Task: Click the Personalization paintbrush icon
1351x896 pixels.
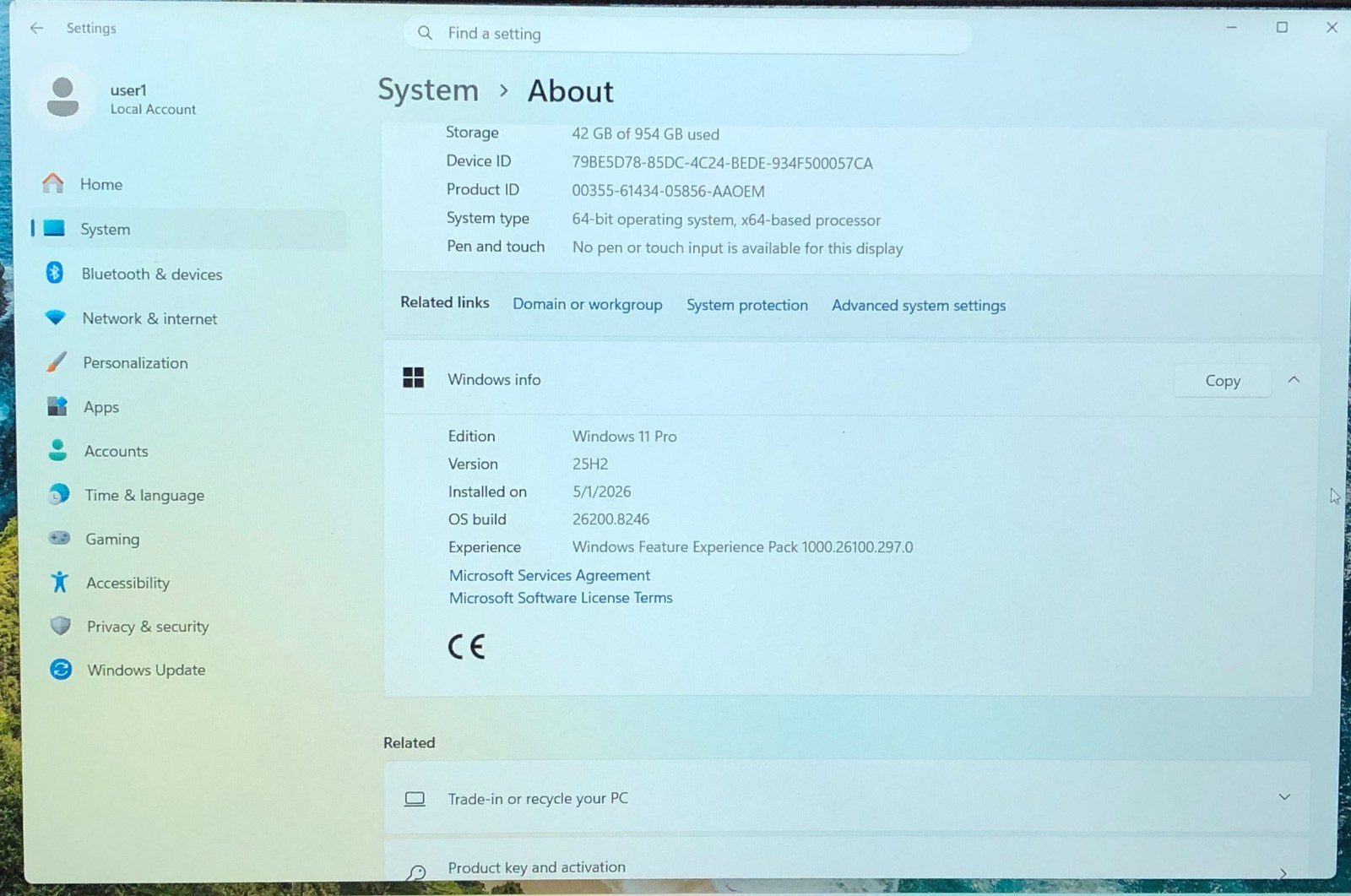Action: click(57, 362)
